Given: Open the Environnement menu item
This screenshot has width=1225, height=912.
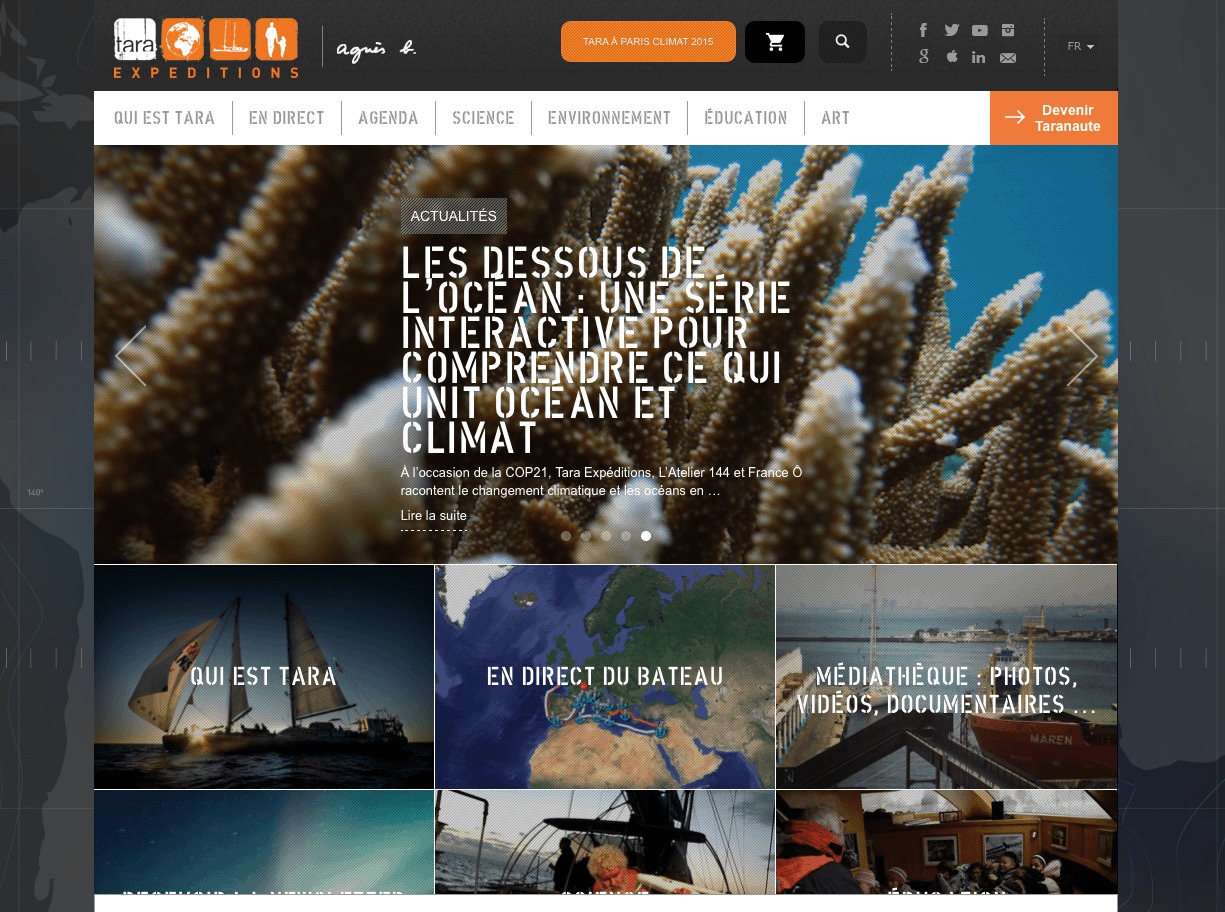Looking at the screenshot, I should tap(609, 118).
